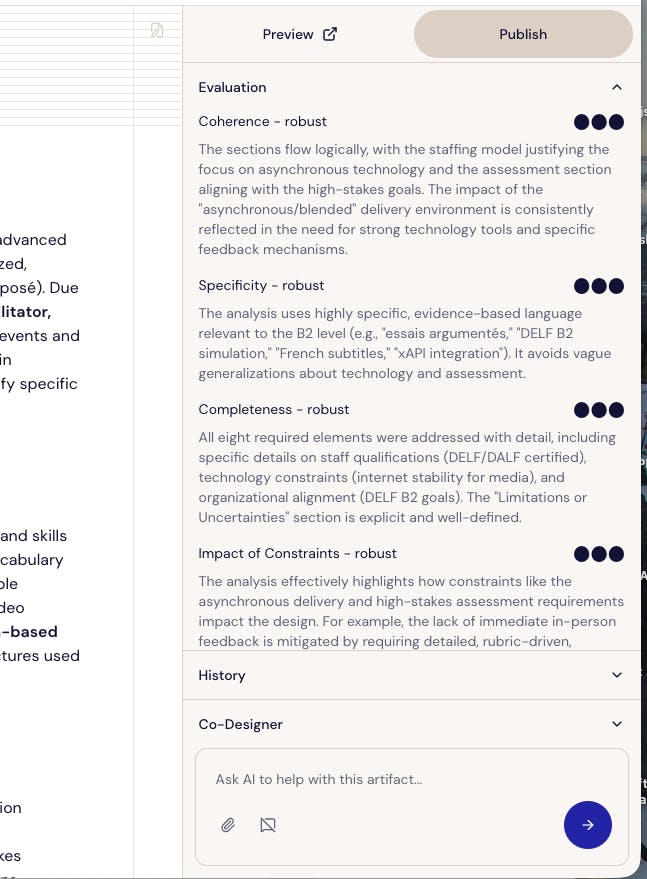
Task: Click the document edit icon above the page
Action: point(157,30)
